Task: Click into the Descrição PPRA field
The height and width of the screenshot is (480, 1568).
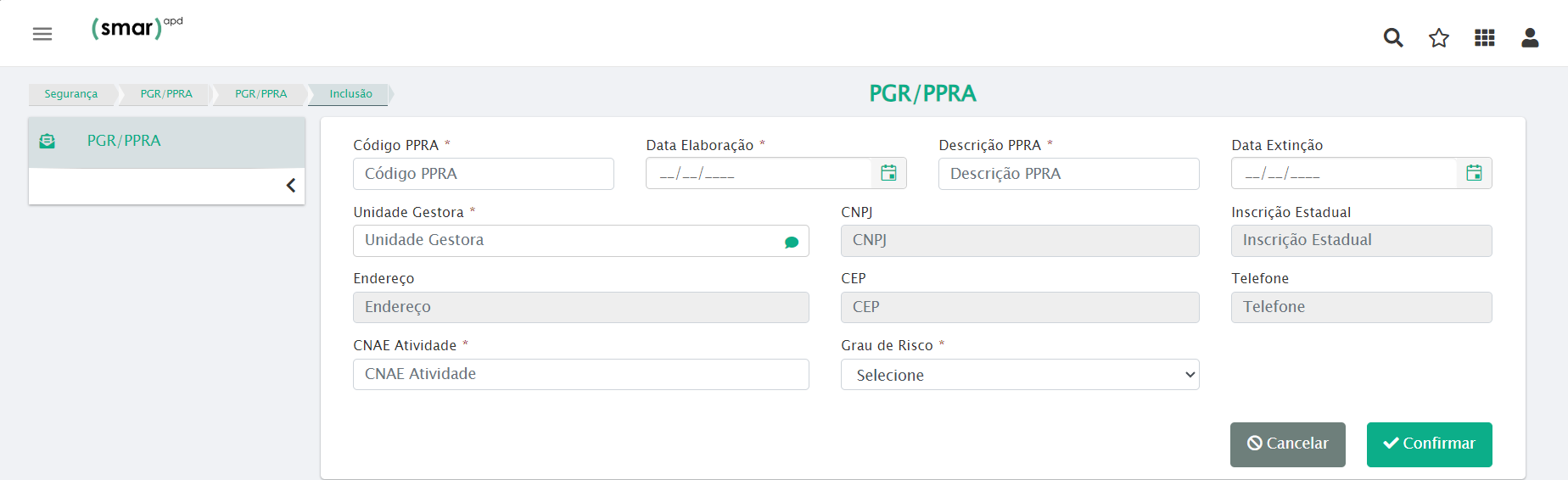Action: tap(1067, 174)
